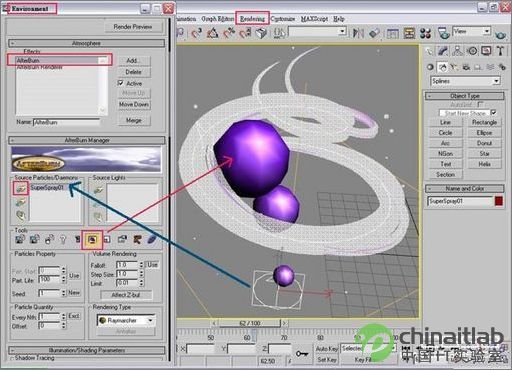Click the pick light icon in Source Lights

pos(98,190)
